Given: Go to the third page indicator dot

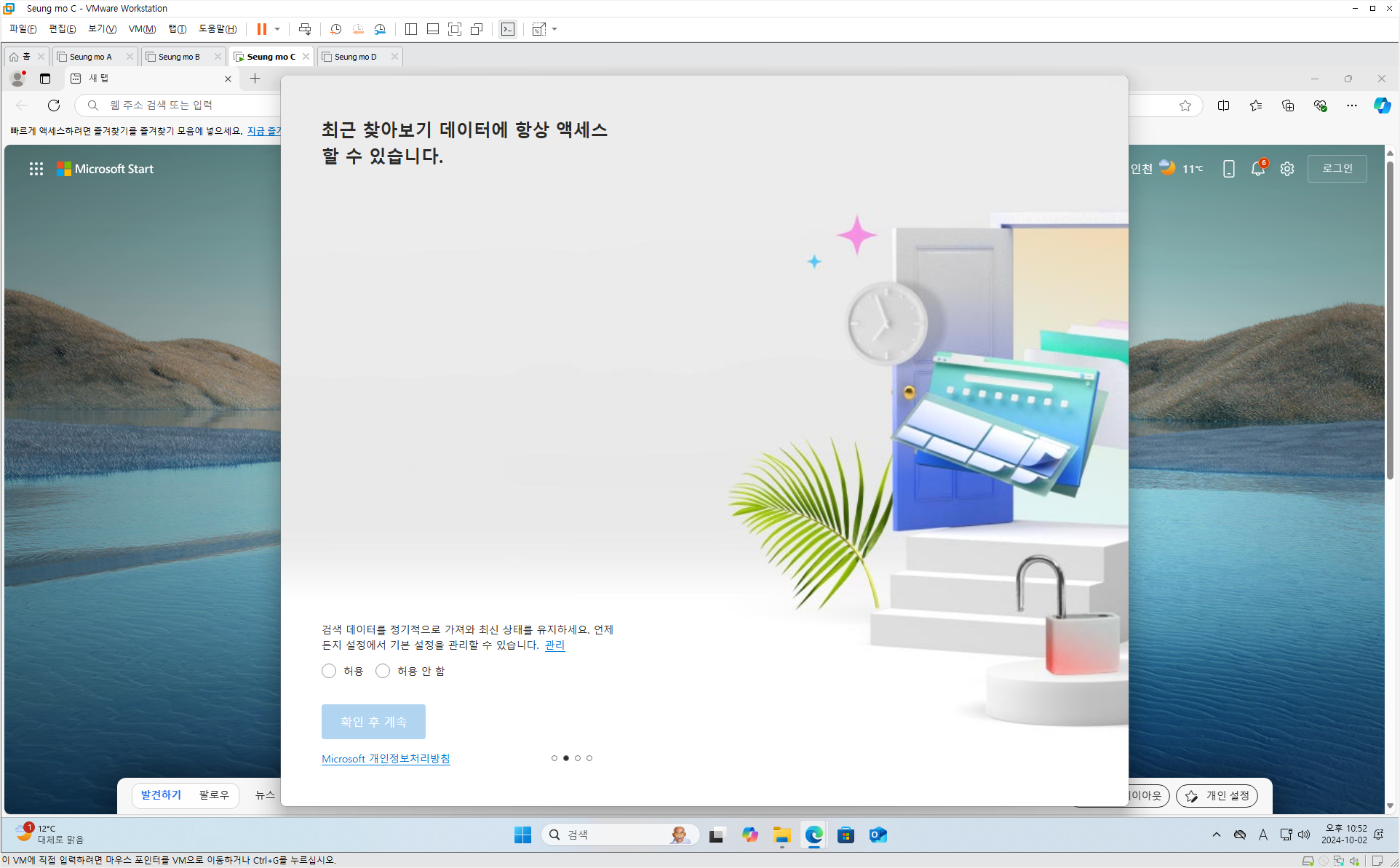Looking at the screenshot, I should (x=578, y=758).
